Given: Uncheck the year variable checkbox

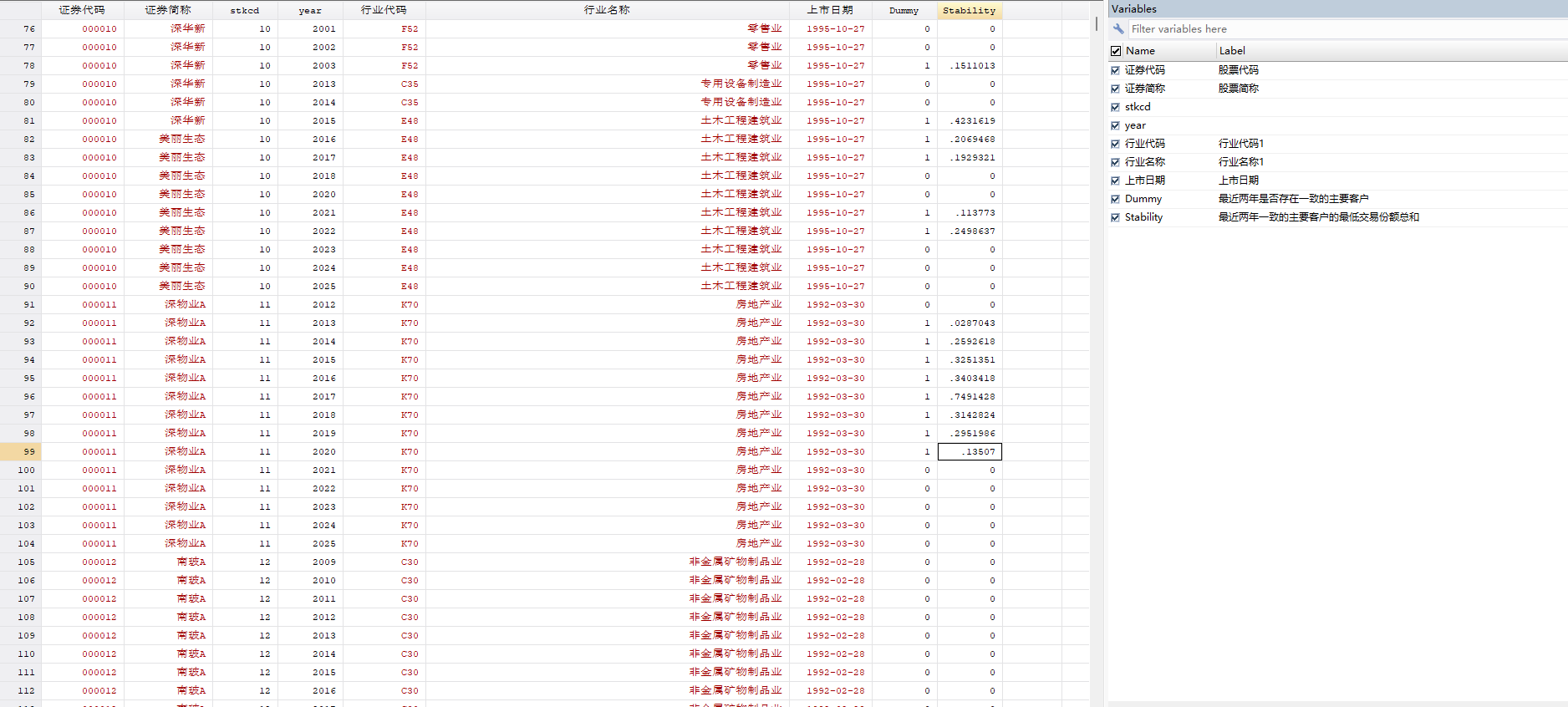Looking at the screenshot, I should (1115, 125).
